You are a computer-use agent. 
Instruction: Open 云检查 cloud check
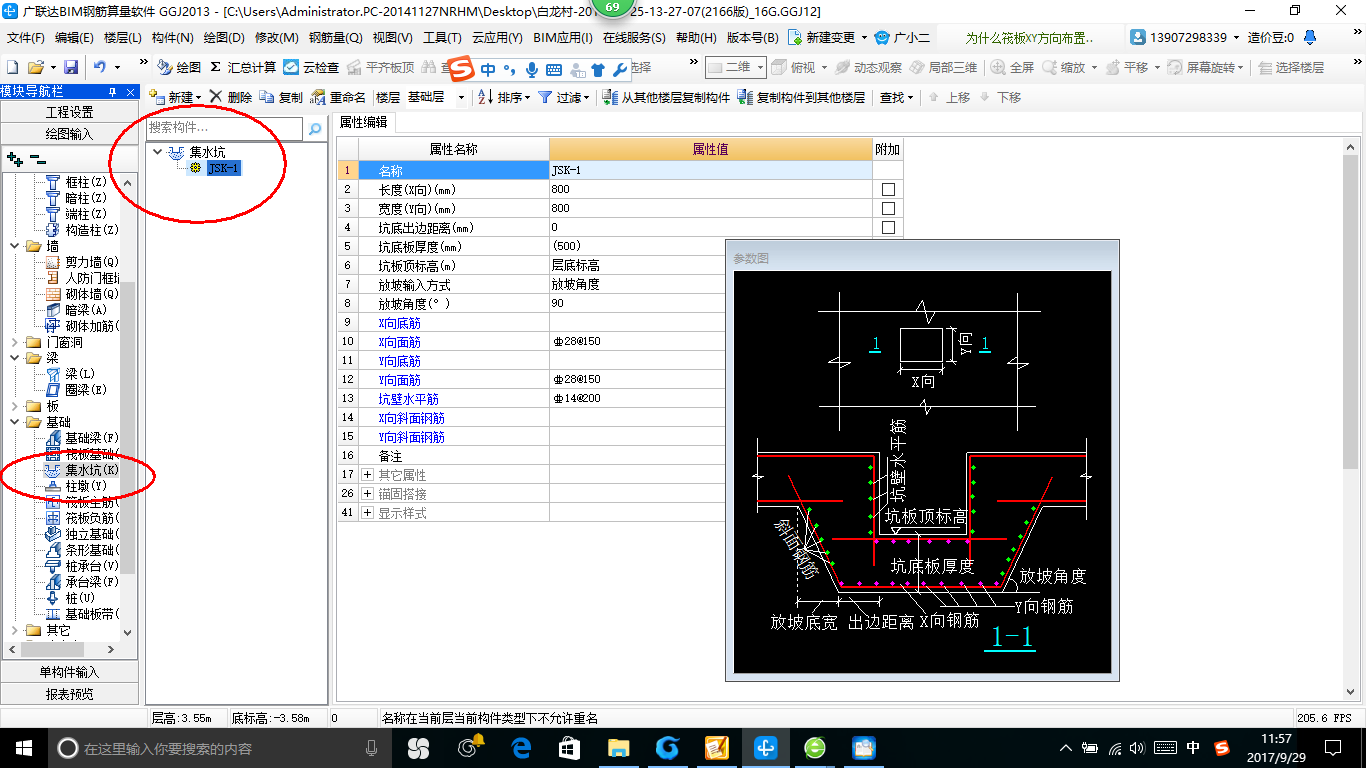click(311, 67)
